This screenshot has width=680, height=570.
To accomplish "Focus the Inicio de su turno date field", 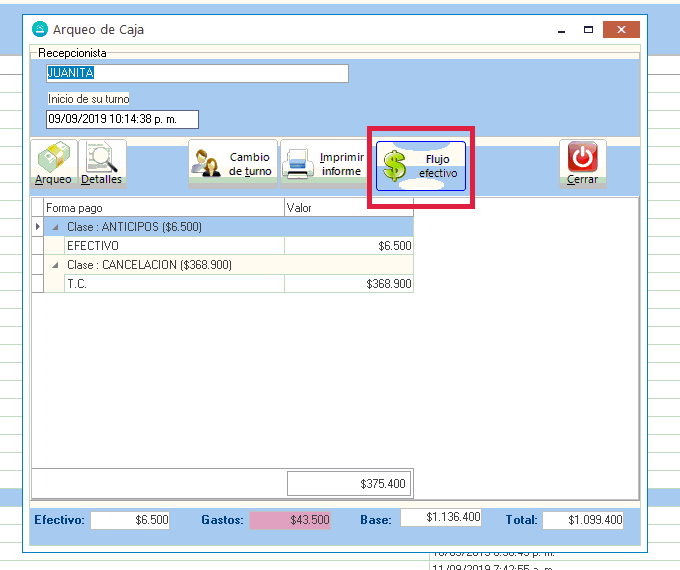I will (x=122, y=120).
